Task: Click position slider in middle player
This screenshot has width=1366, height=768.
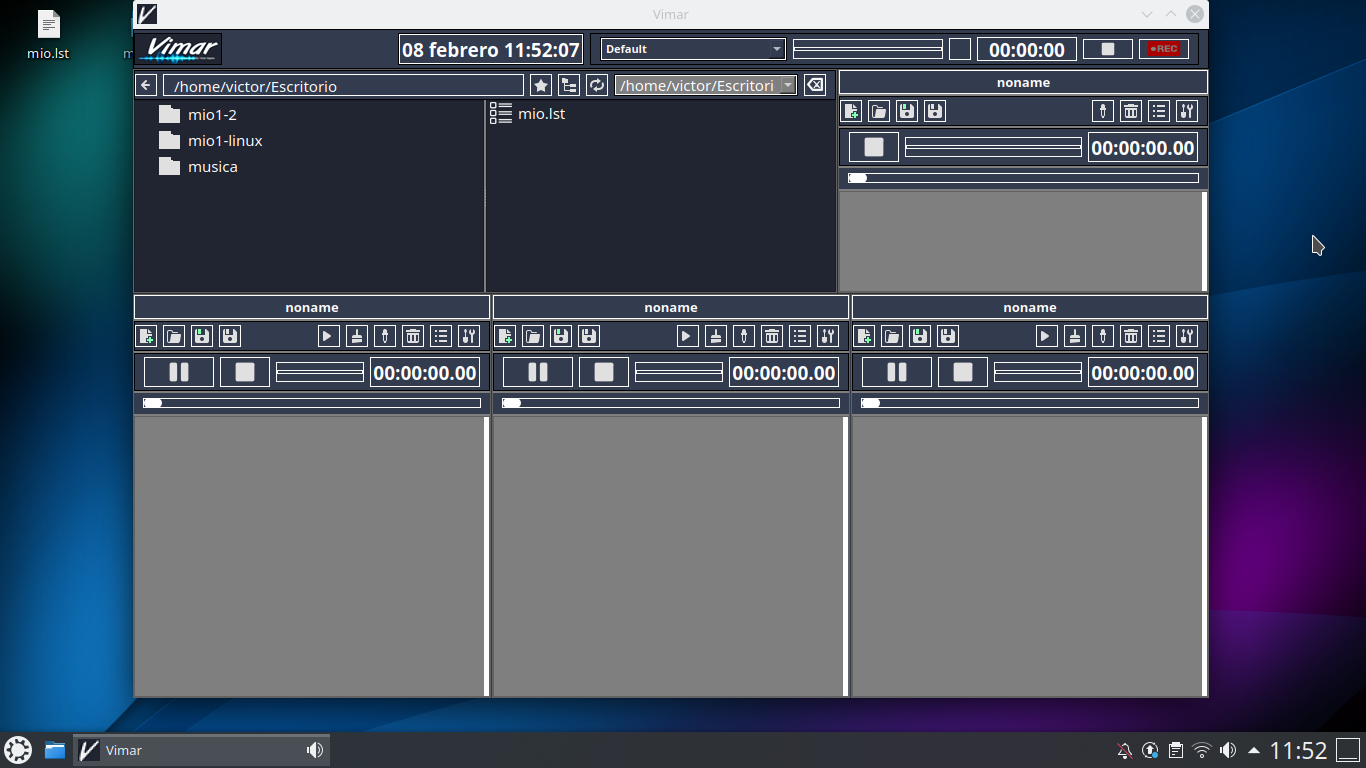Action: pyautogui.click(x=671, y=403)
